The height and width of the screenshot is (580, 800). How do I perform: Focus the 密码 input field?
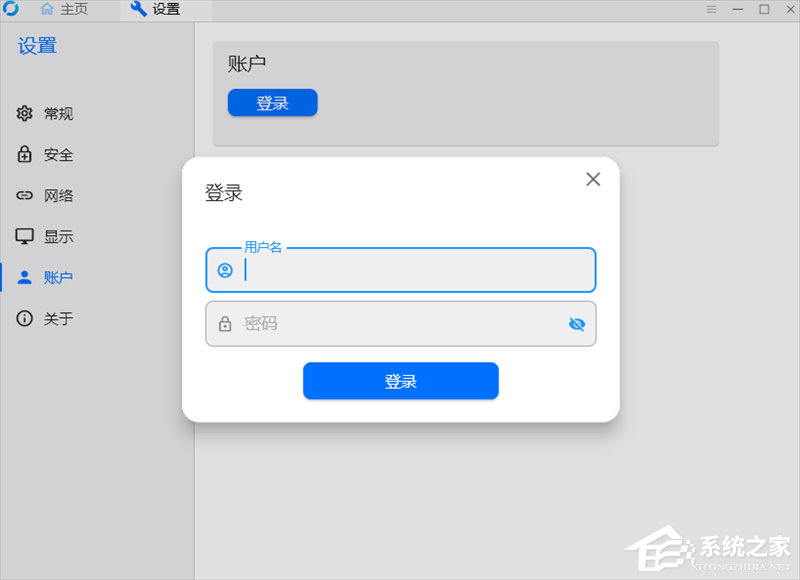pyautogui.click(x=401, y=324)
